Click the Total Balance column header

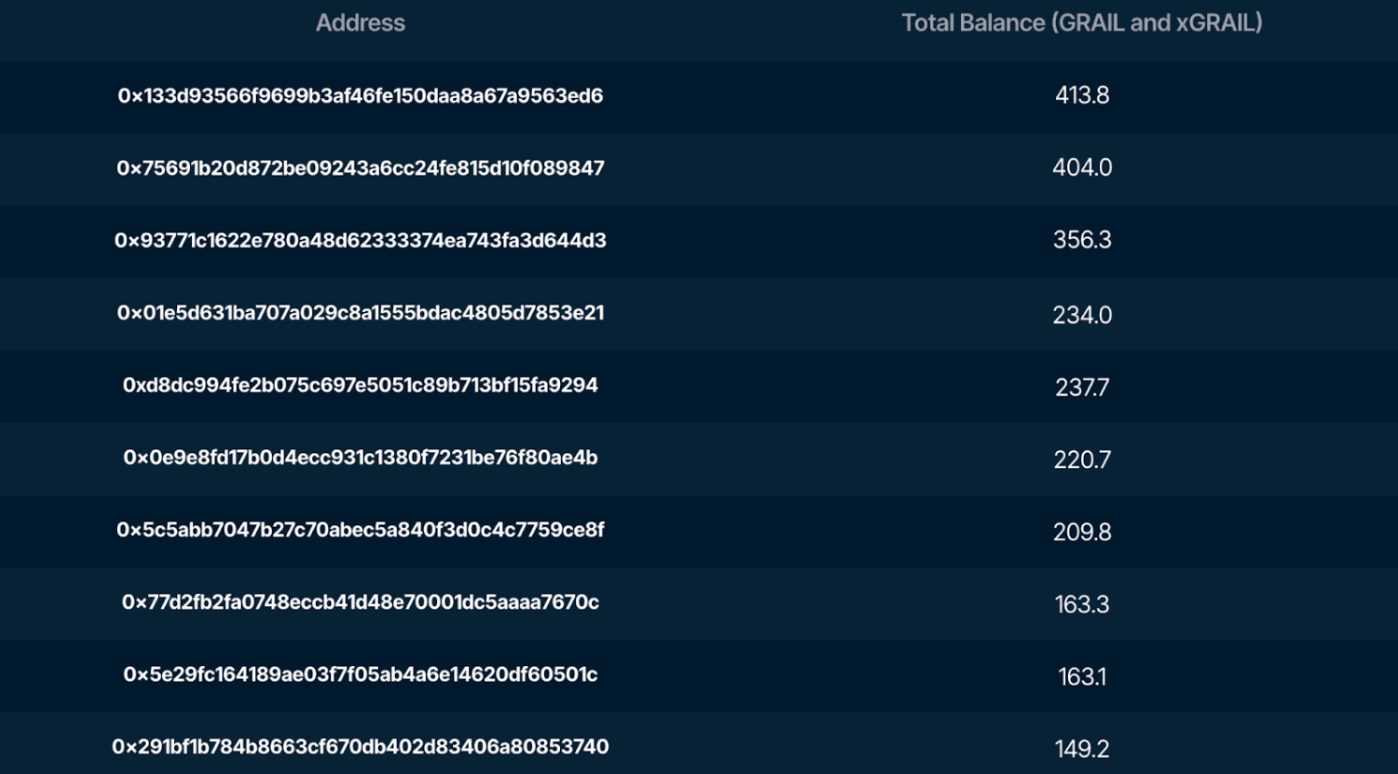coord(1081,23)
